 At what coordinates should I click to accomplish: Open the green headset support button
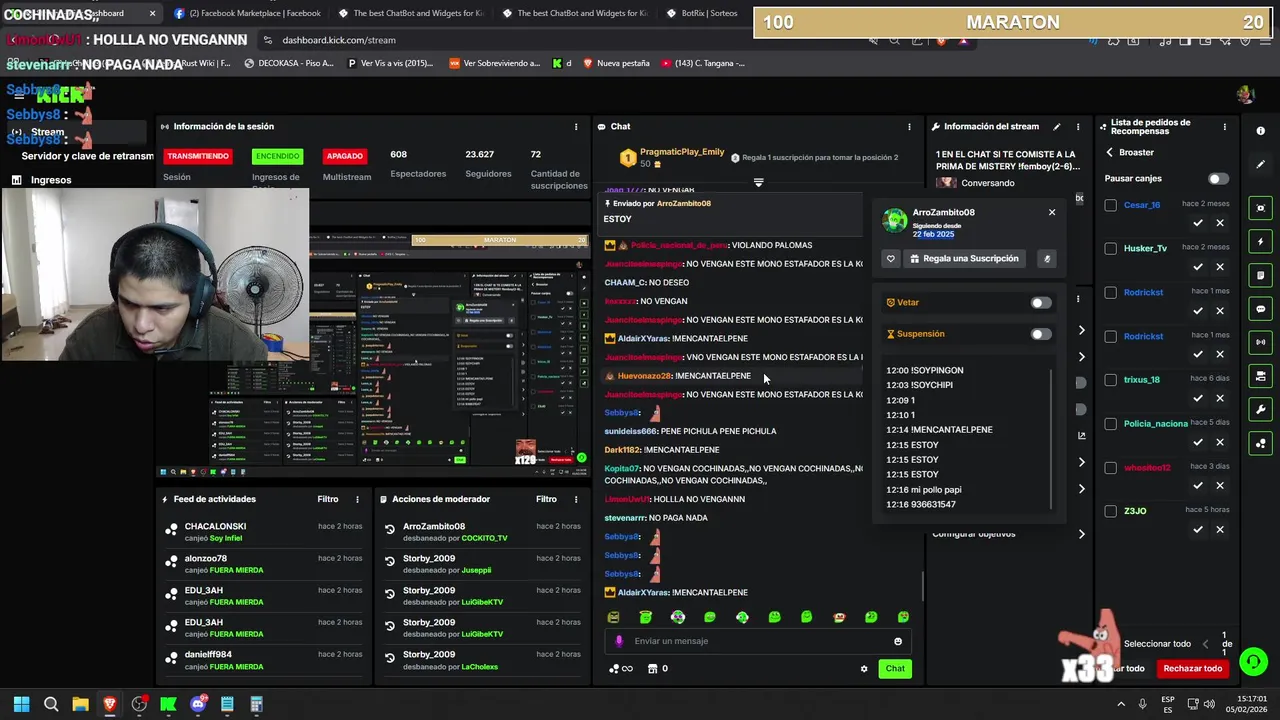click(x=1253, y=662)
